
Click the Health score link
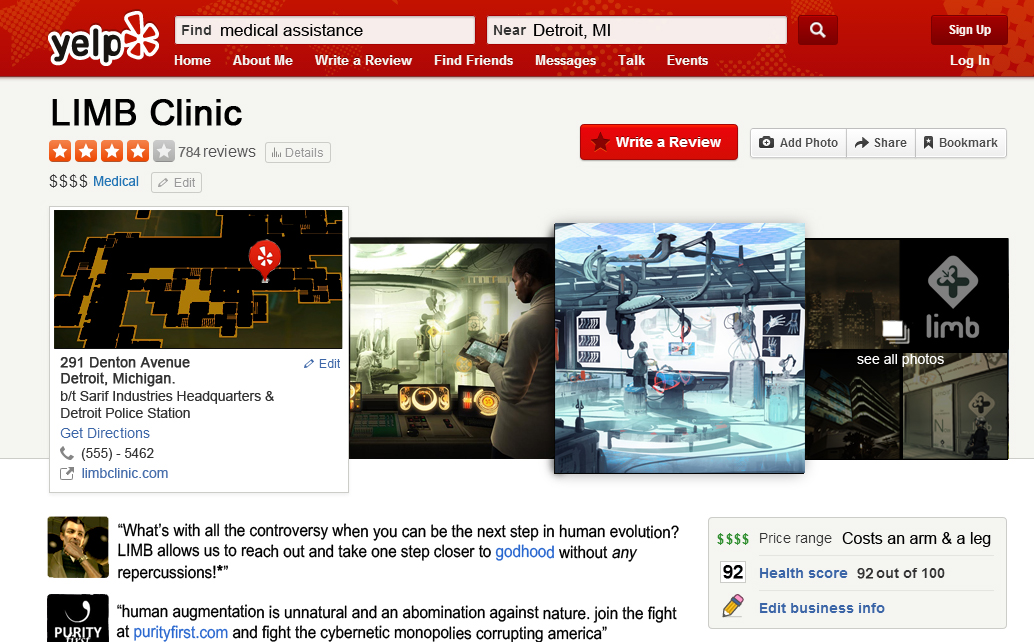(x=803, y=573)
